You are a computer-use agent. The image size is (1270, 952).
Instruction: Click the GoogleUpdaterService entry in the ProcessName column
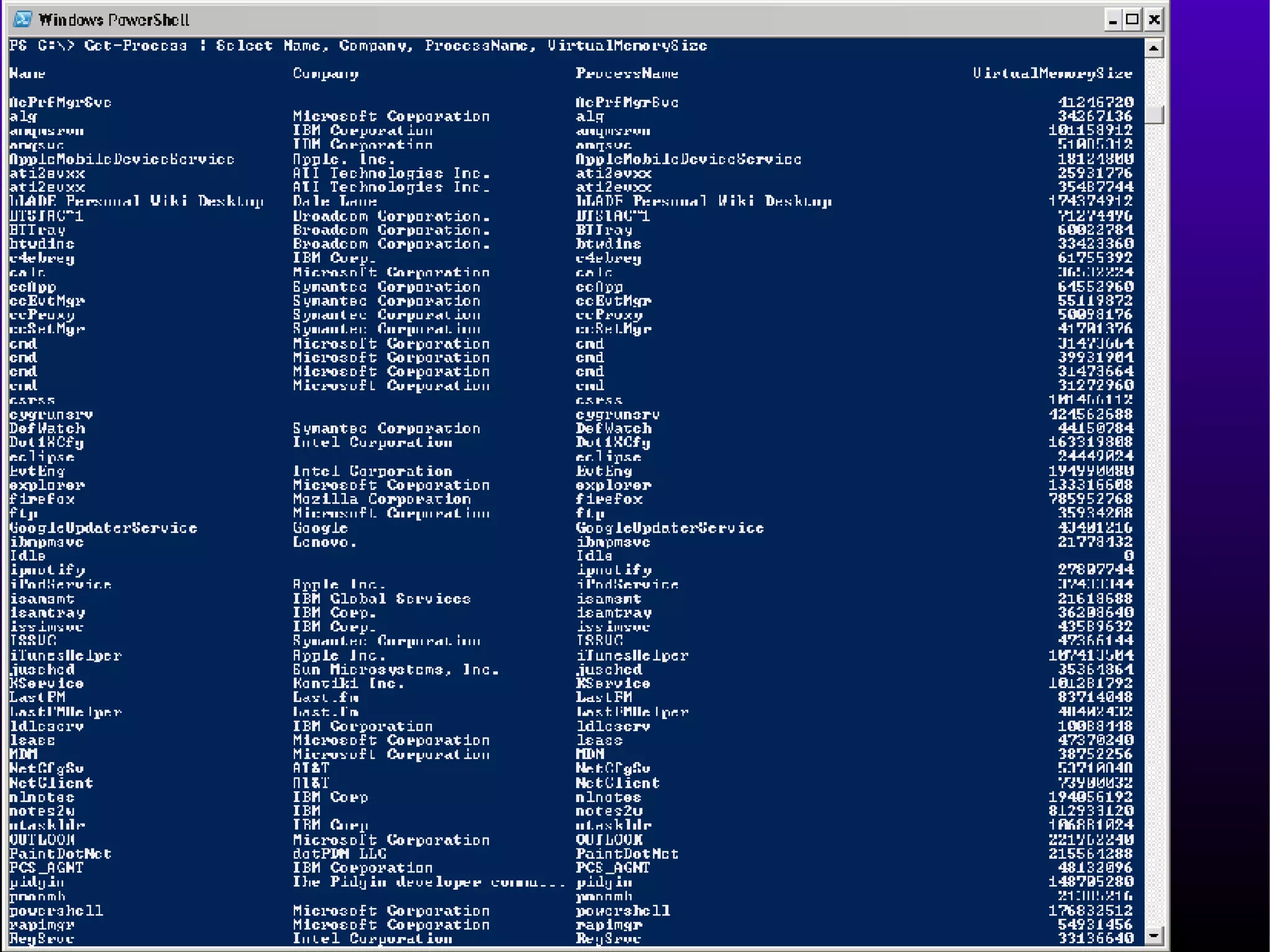669,528
